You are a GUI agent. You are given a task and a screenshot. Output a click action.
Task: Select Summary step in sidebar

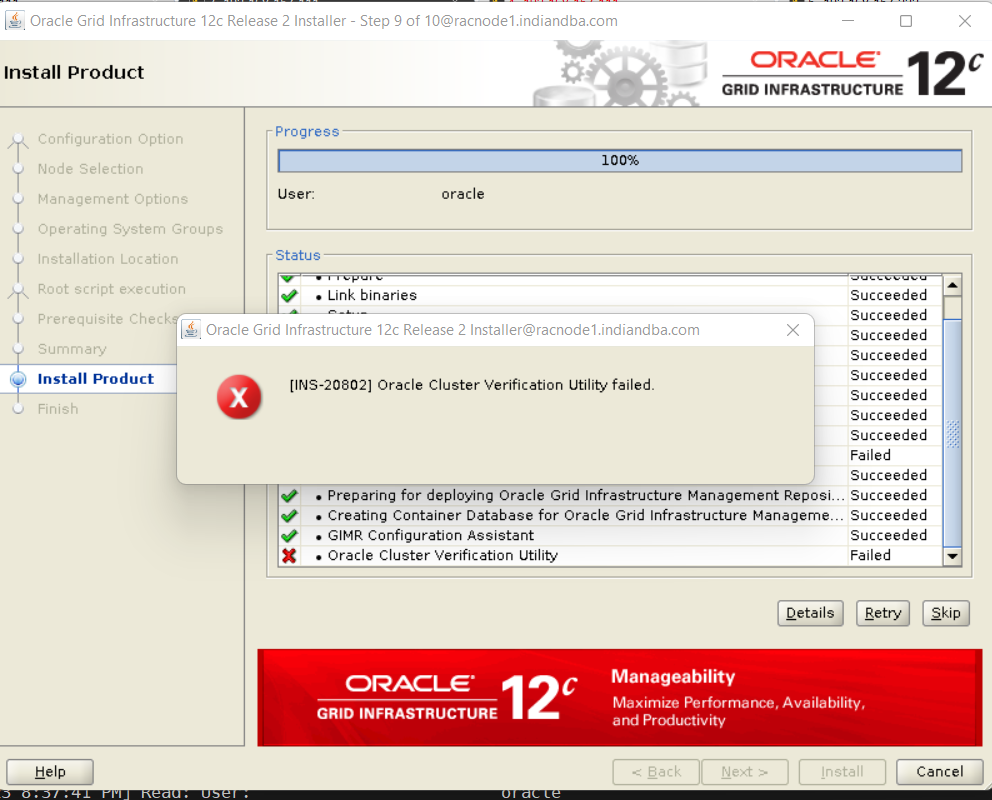coord(72,349)
